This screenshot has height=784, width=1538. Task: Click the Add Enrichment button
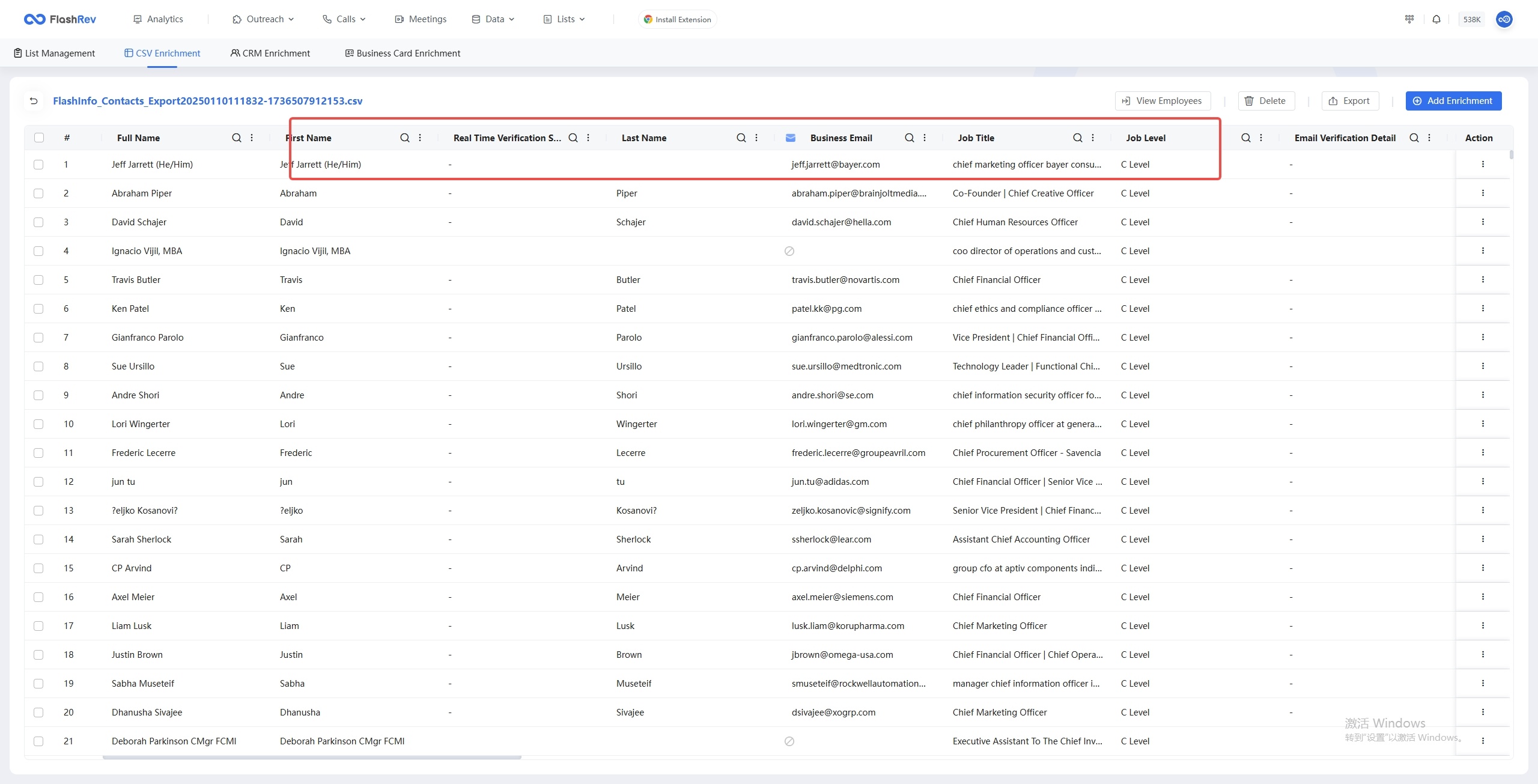click(1453, 101)
